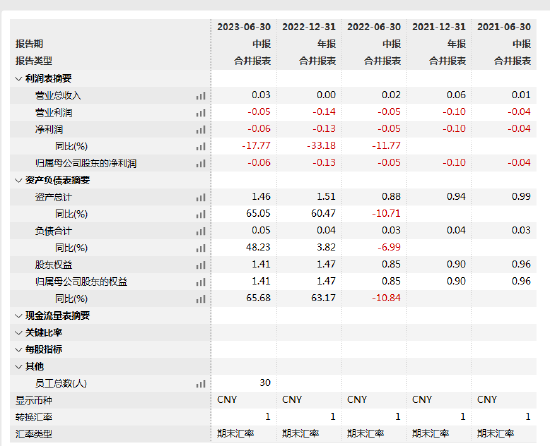This screenshot has height=446, width=550.
Task: Collapse the 资产负债表摘要 section
Action: click(x=19, y=181)
